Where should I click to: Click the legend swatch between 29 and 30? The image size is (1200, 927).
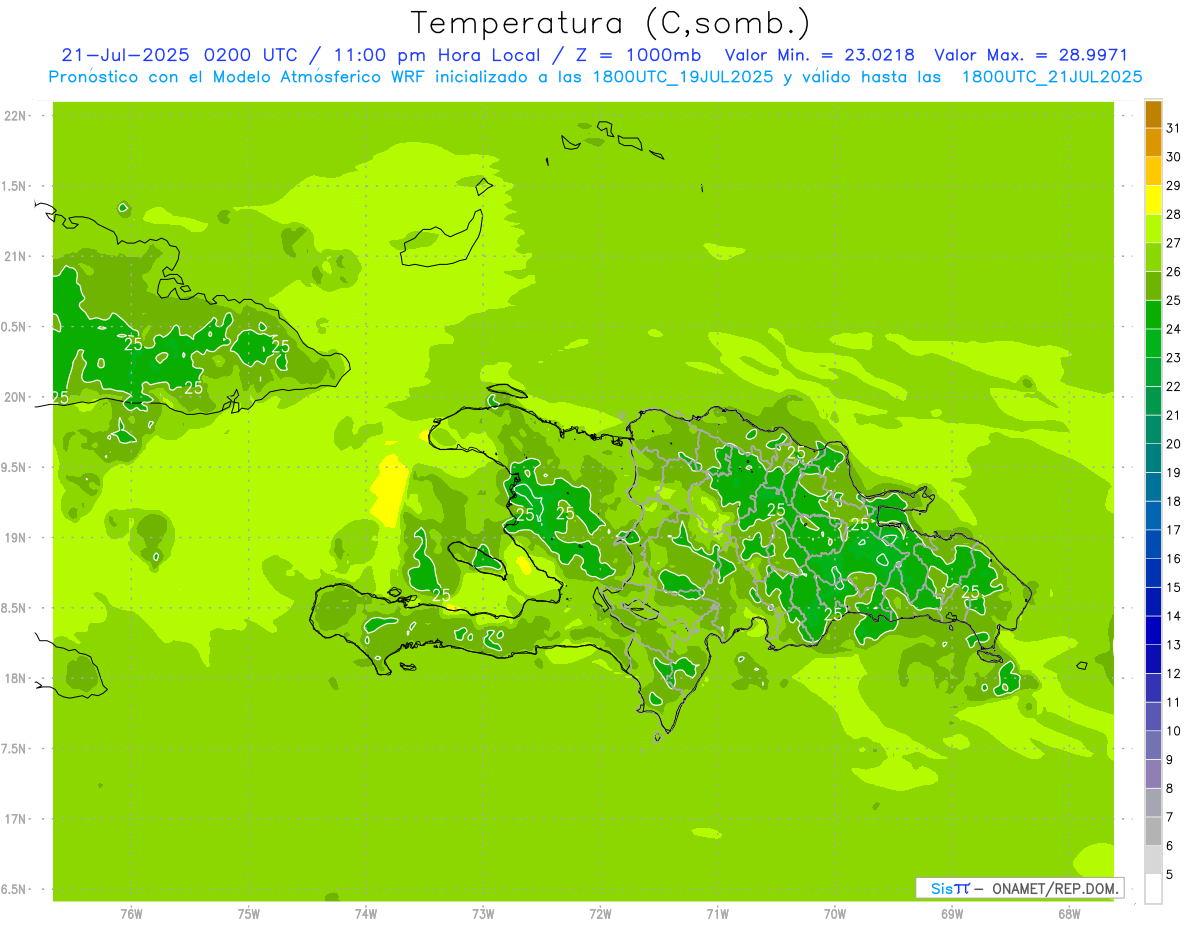click(1153, 171)
